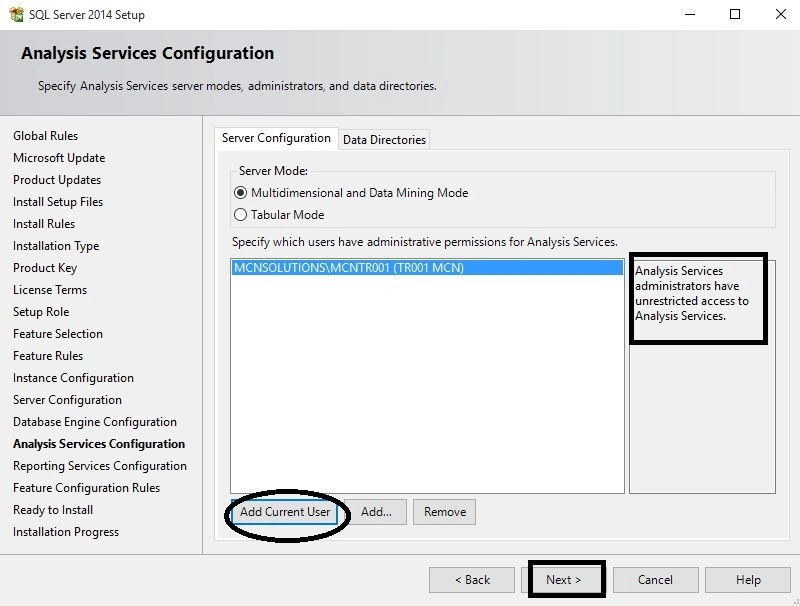This screenshot has height=606, width=800.
Task: Maximize the SQL Server Setup window
Action: click(735, 14)
